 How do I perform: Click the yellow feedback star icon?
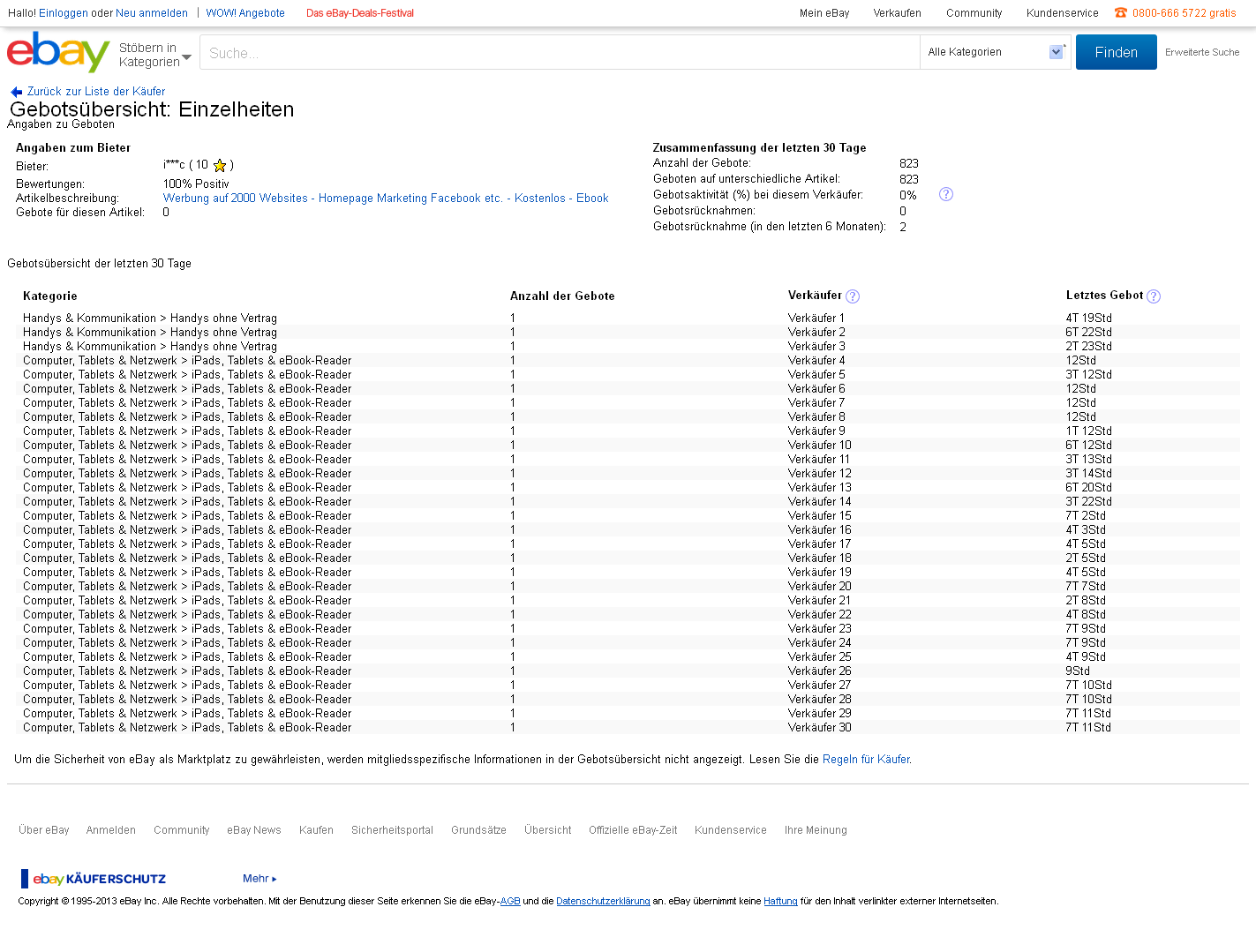click(x=220, y=165)
